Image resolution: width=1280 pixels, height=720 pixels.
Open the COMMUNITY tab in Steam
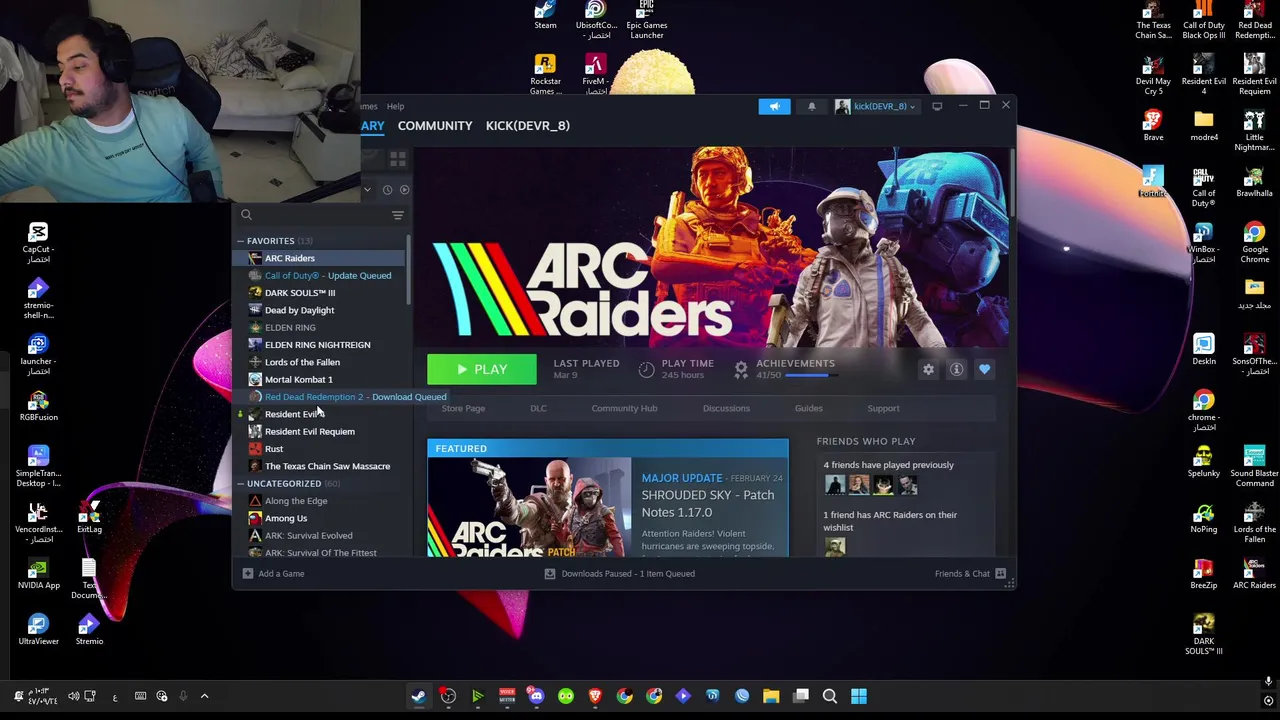click(435, 126)
